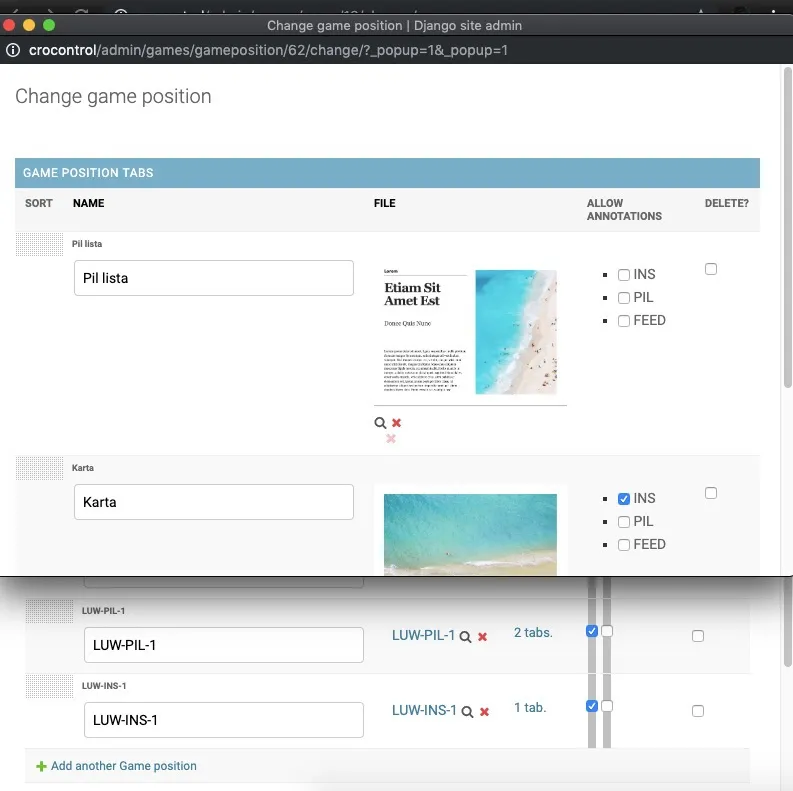
Task: Grab the sort handle for Karta row
Action: point(40,468)
